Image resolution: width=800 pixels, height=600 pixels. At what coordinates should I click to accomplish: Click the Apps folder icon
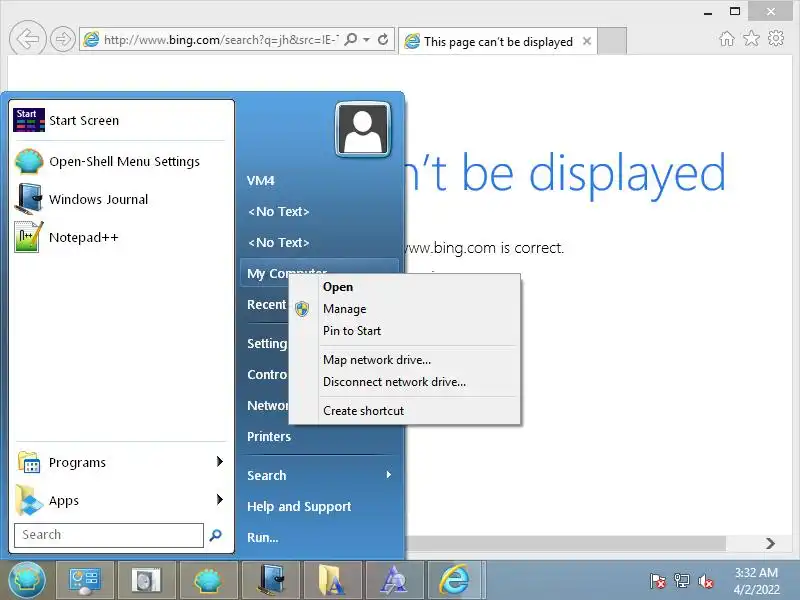tap(29, 500)
